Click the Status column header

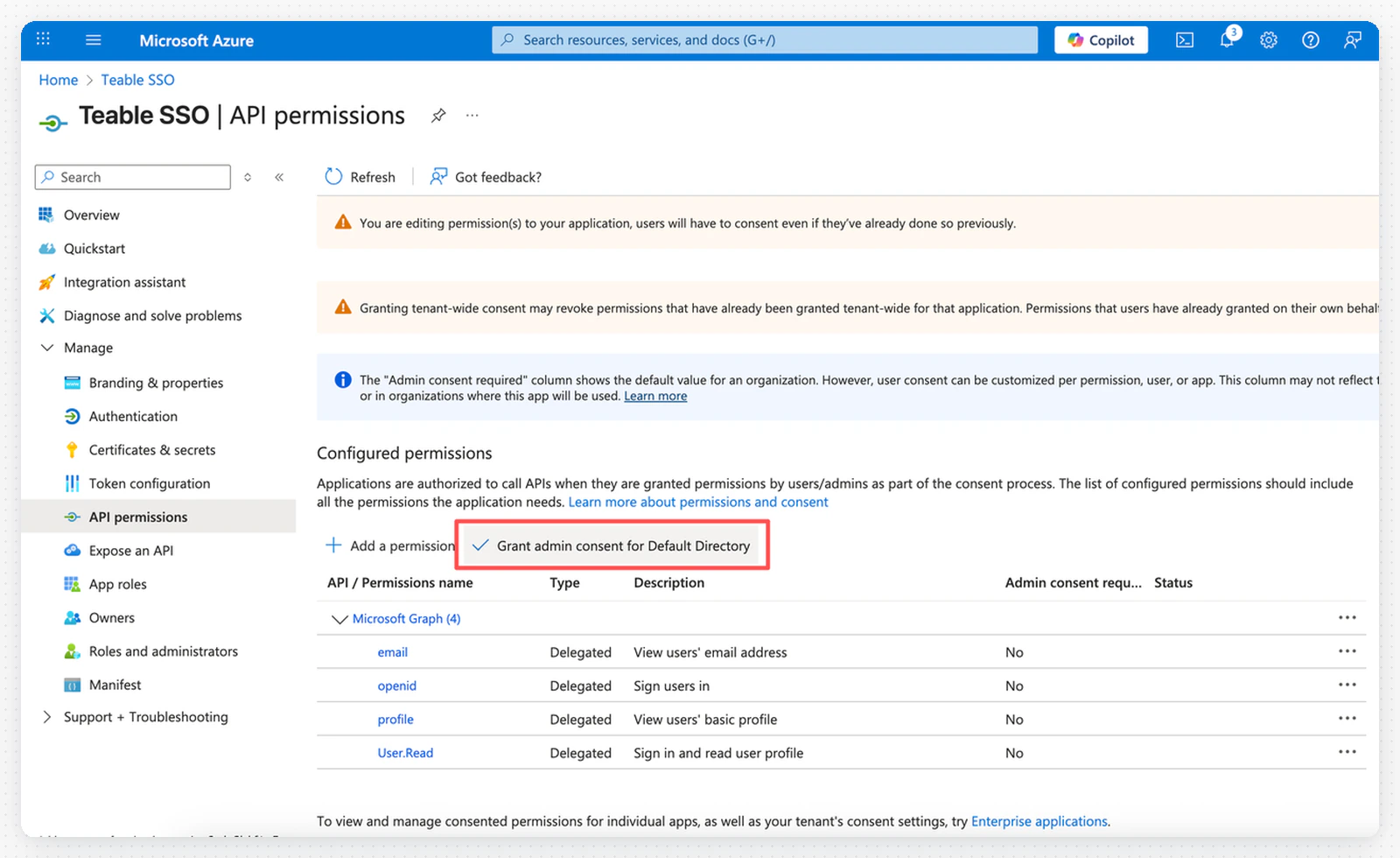tap(1173, 582)
